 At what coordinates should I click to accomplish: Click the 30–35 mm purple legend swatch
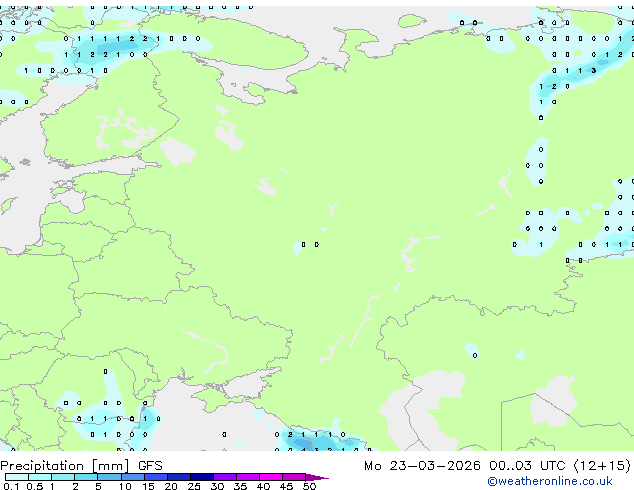225,477
